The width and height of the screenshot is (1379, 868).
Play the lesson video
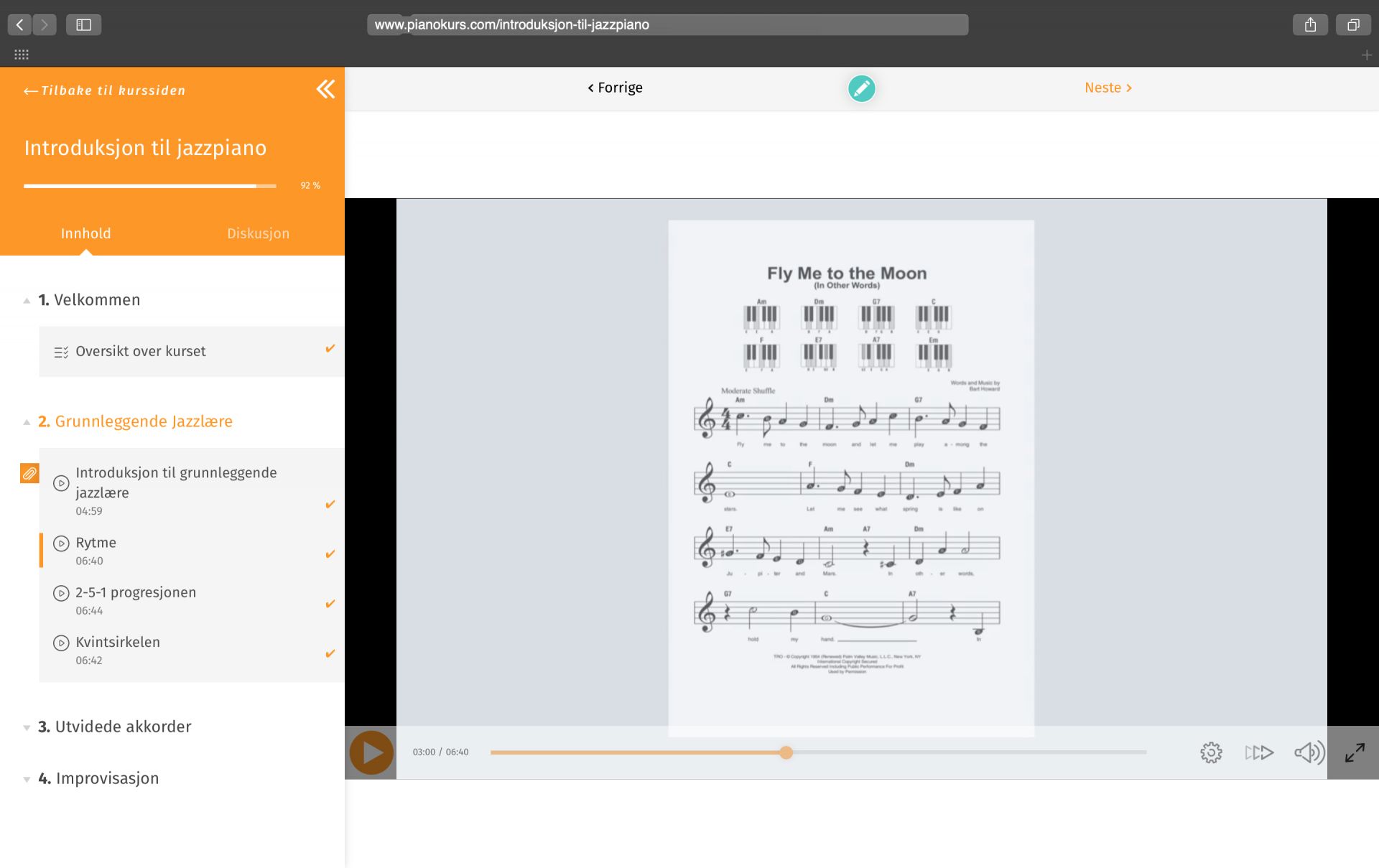click(x=371, y=752)
